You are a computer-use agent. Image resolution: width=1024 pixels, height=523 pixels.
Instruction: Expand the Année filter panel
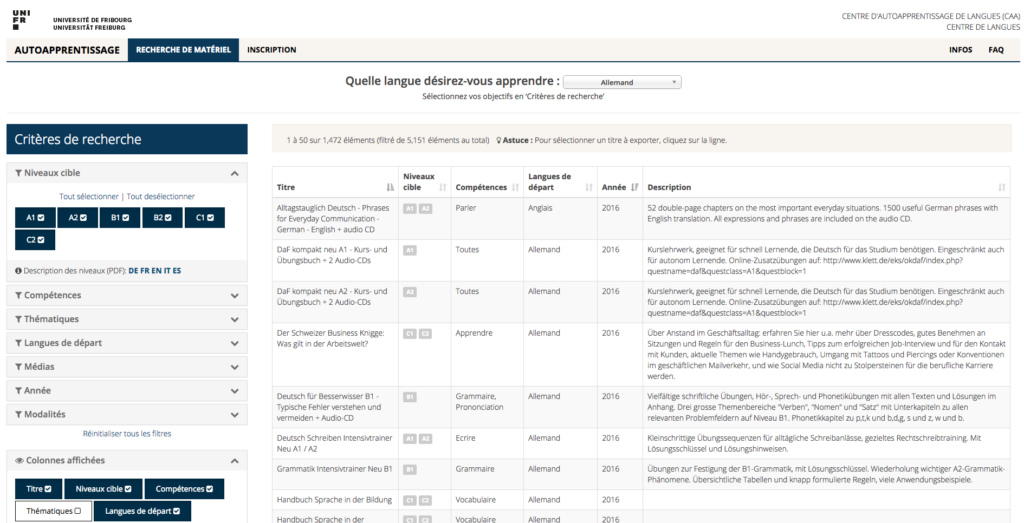click(127, 390)
